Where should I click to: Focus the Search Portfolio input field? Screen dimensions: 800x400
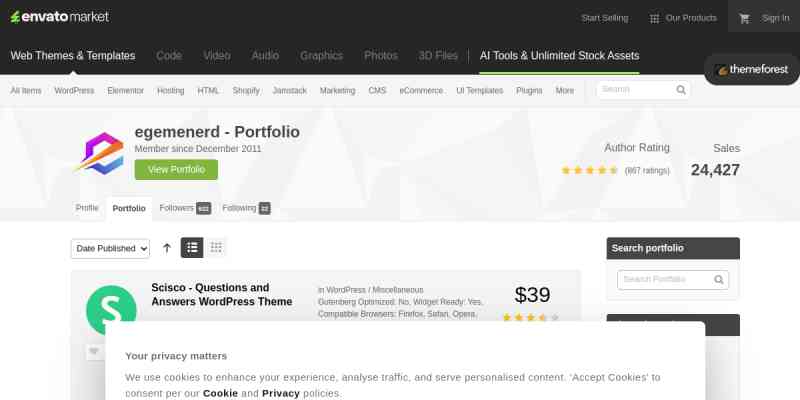tap(673, 280)
